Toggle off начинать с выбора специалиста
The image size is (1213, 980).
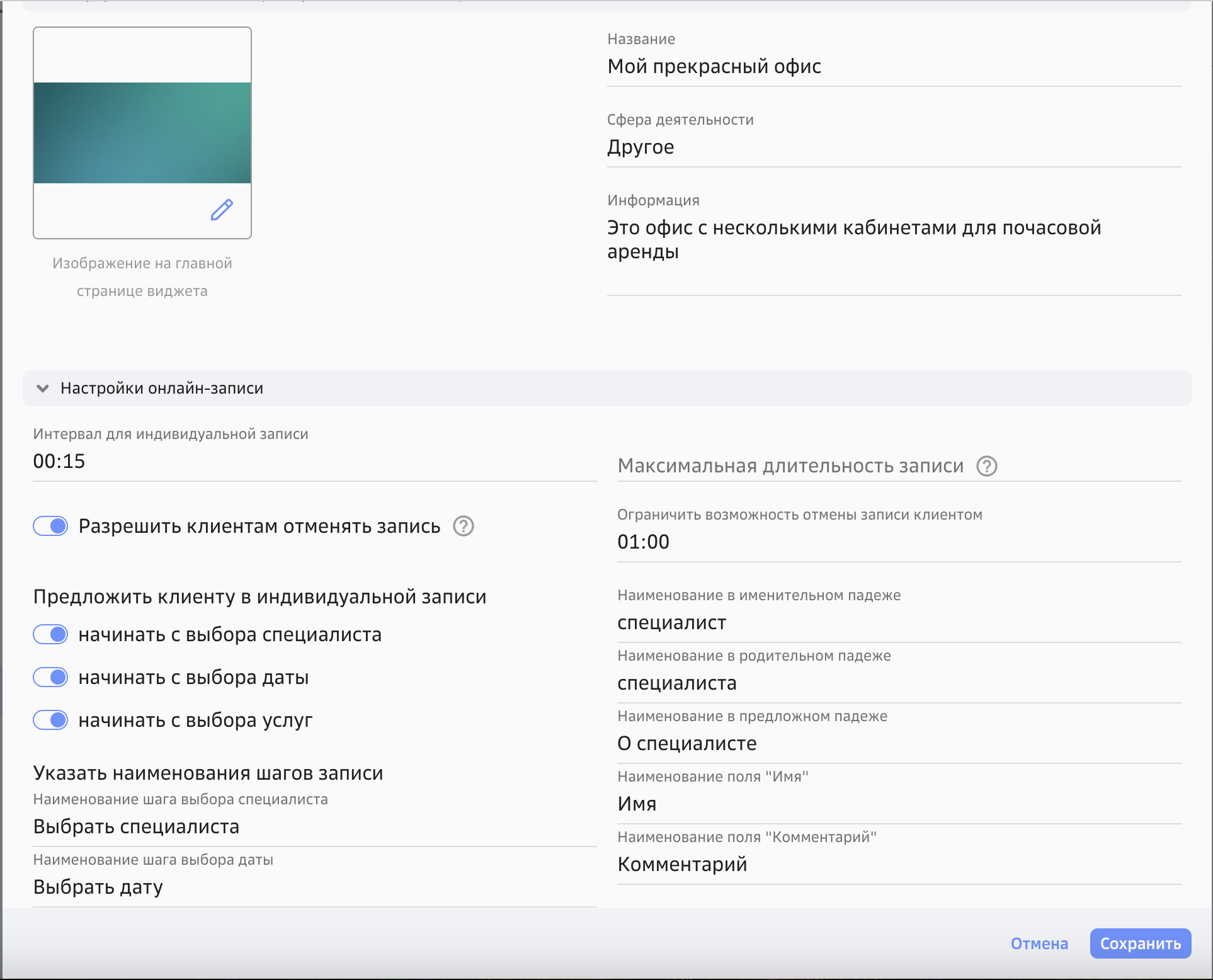tap(50, 634)
